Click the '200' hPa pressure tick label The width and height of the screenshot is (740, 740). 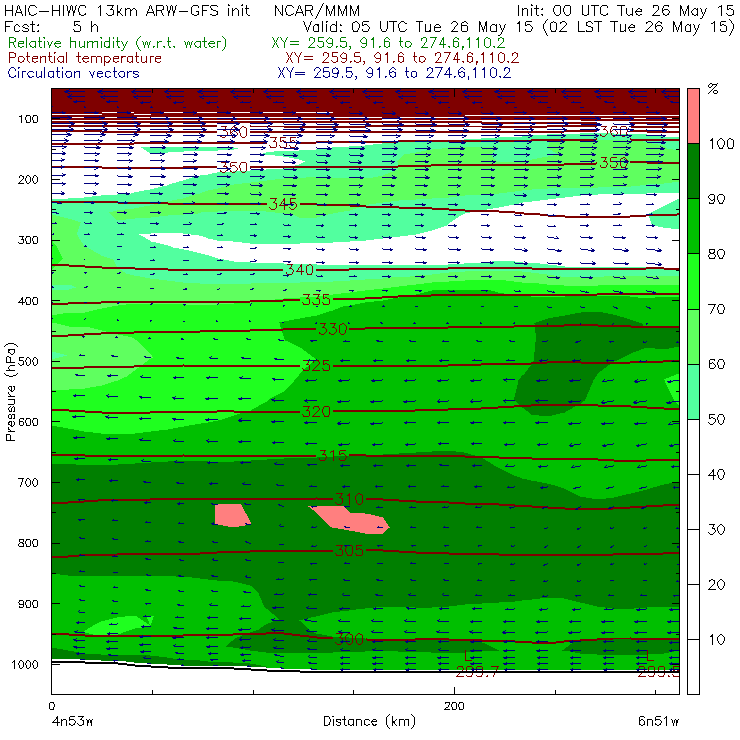tap(28, 179)
